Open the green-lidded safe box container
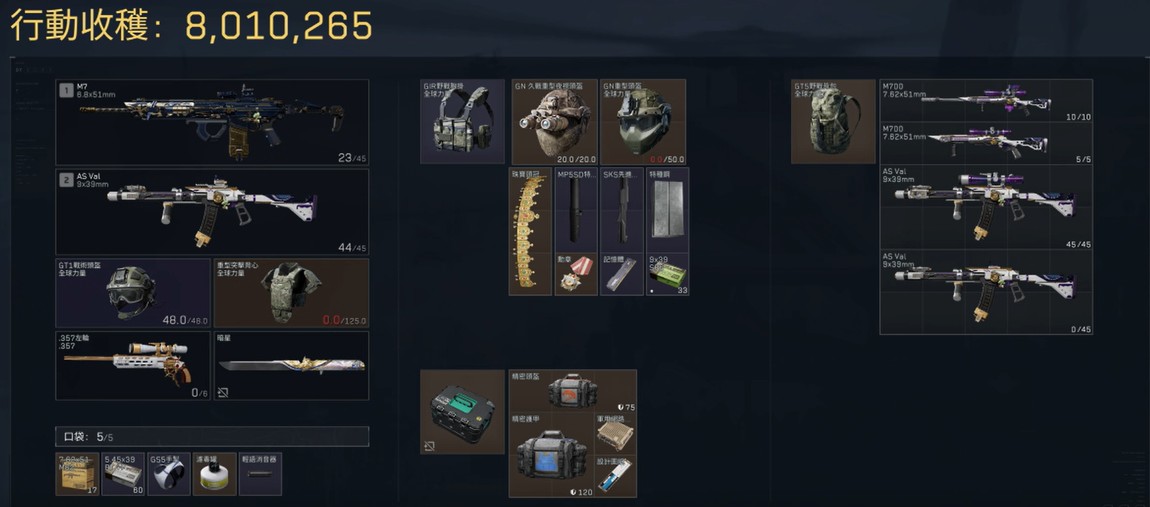The image size is (1150, 507). coord(462,412)
